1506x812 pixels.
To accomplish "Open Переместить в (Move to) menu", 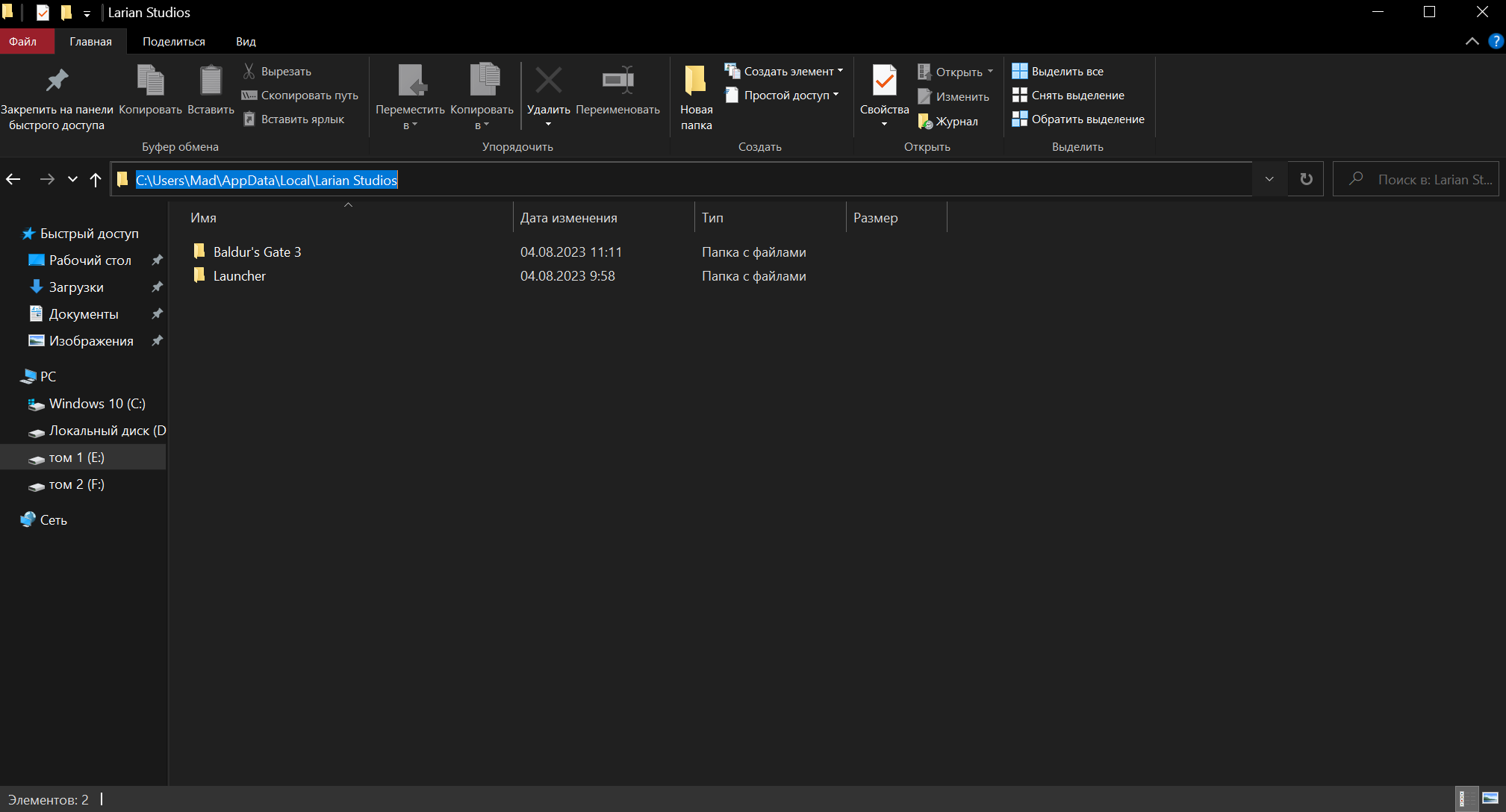I will 410,97.
